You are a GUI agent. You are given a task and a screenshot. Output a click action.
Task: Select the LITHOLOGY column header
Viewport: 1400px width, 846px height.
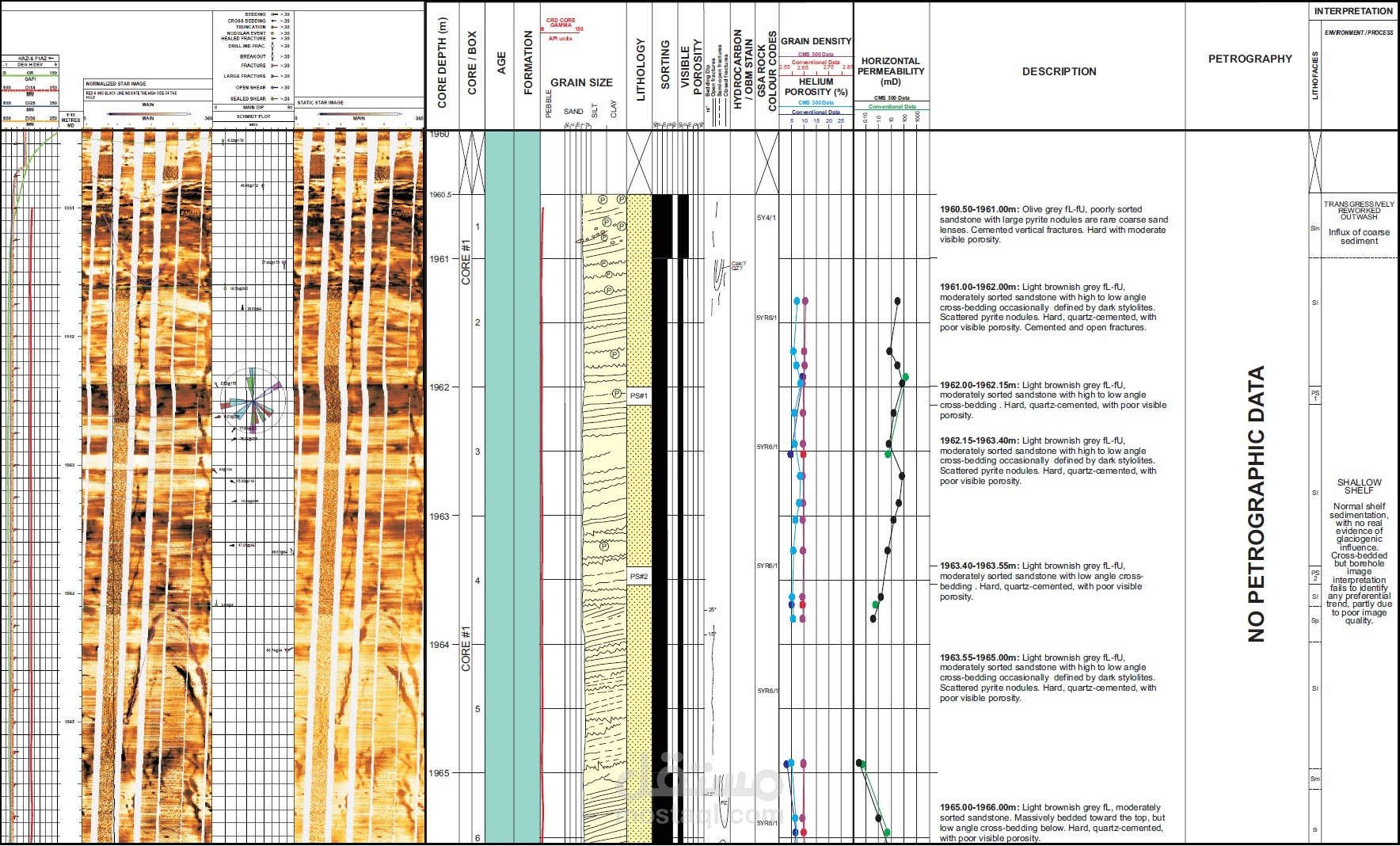pyautogui.click(x=641, y=70)
